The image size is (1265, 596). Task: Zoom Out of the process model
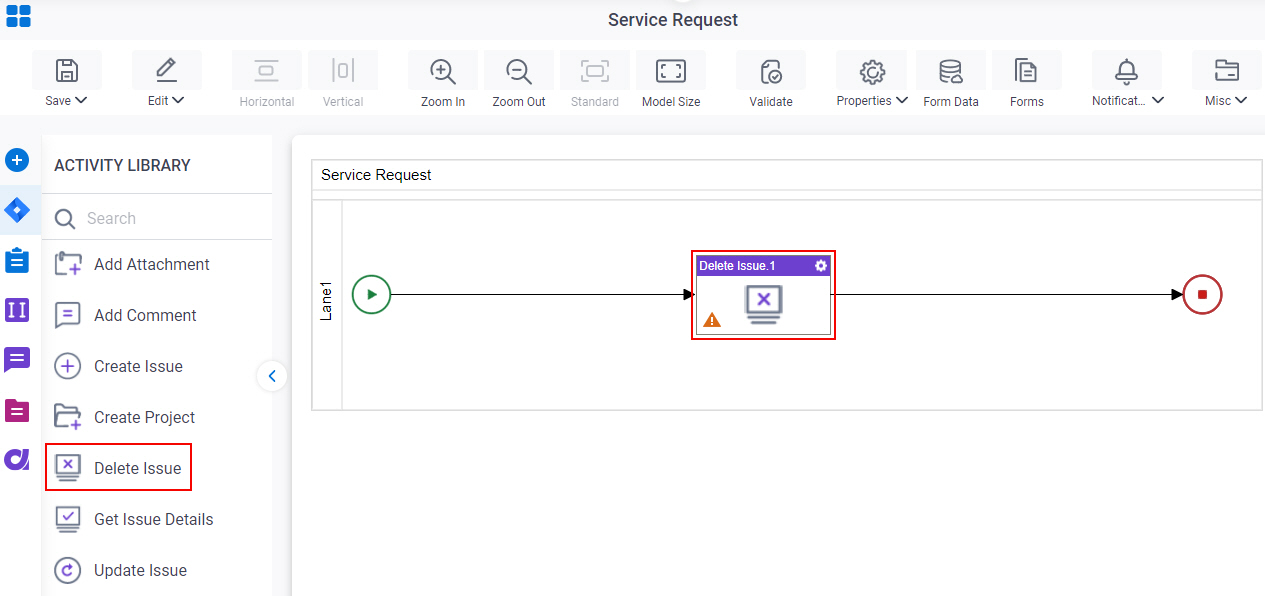[519, 71]
